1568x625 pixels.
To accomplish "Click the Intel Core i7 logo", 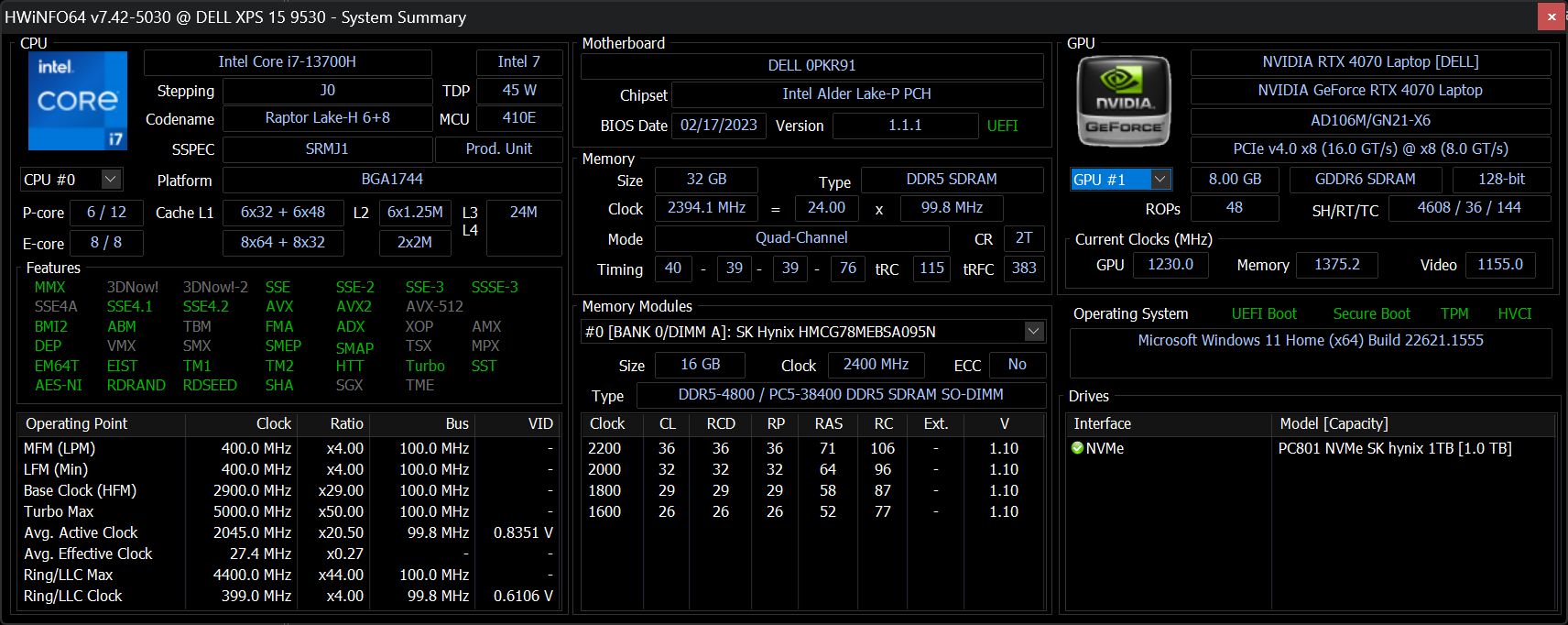I will point(78,101).
